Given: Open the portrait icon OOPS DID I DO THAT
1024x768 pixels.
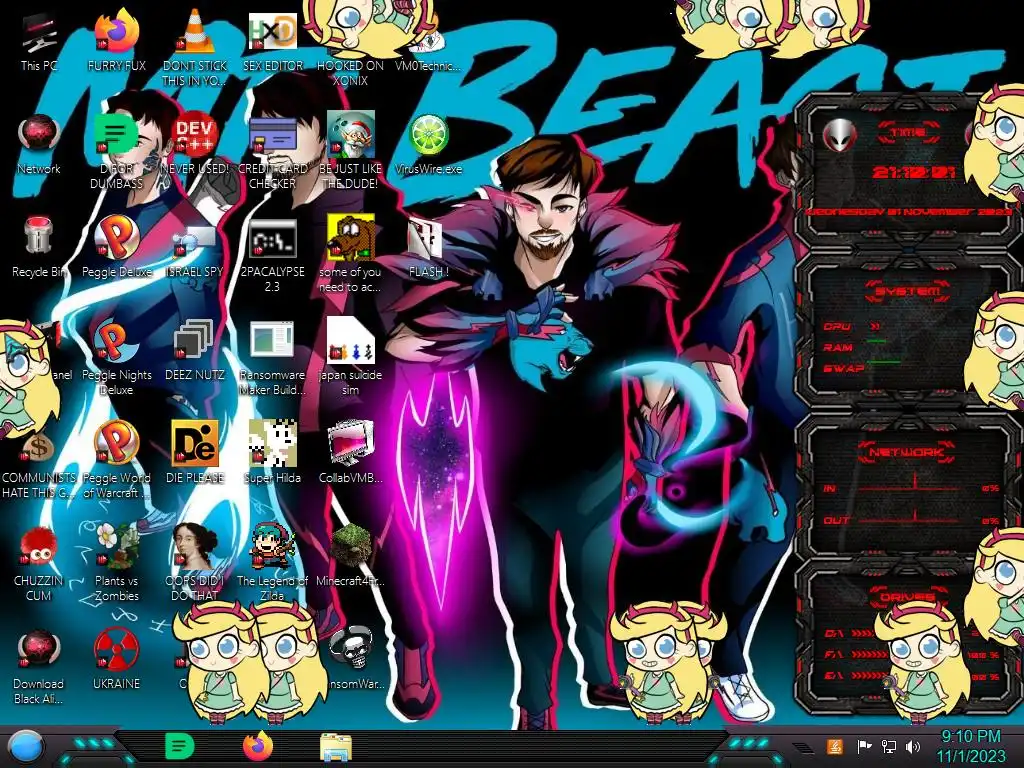Looking at the screenshot, I should coord(195,564).
